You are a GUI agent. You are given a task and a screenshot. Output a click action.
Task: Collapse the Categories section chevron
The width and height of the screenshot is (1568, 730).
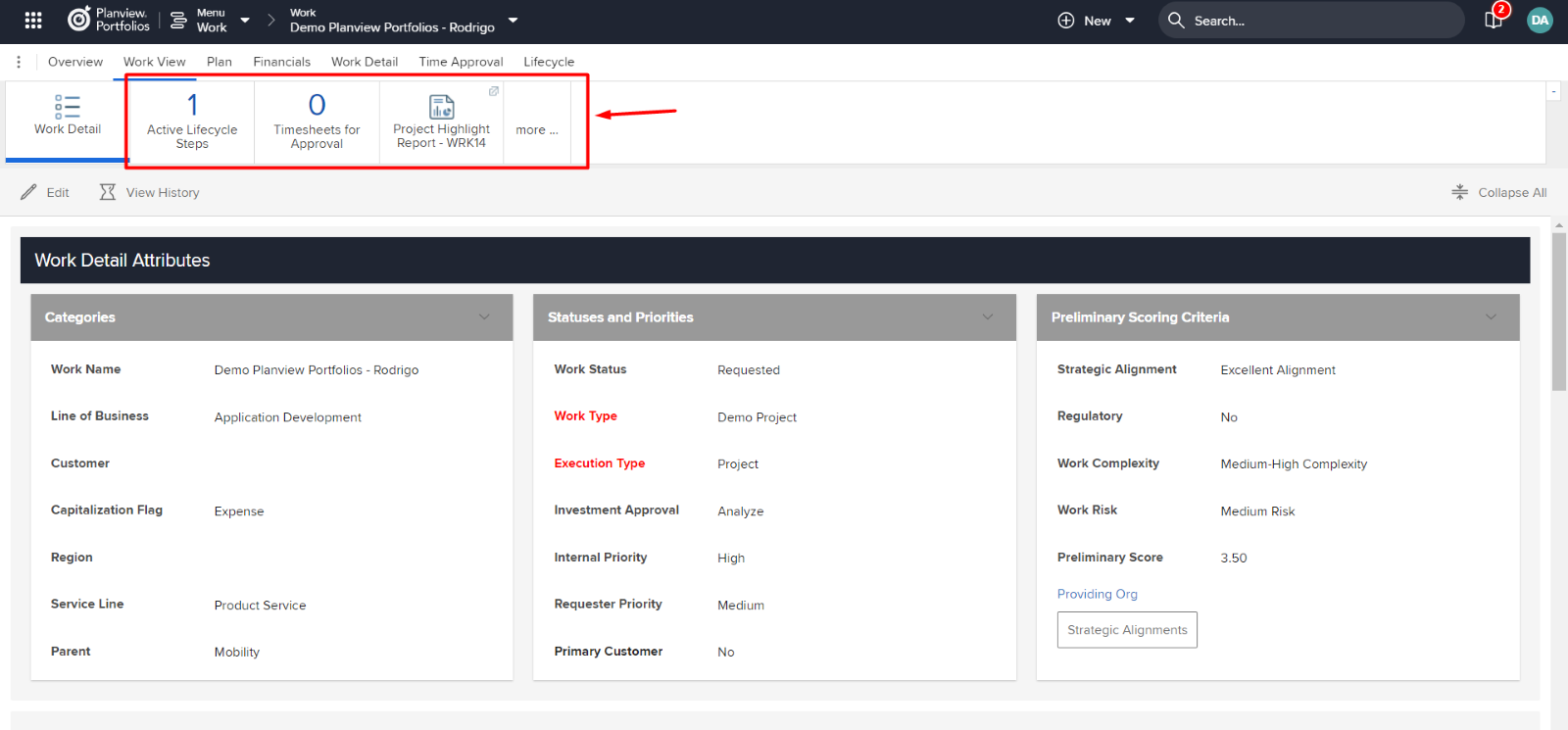tap(484, 317)
